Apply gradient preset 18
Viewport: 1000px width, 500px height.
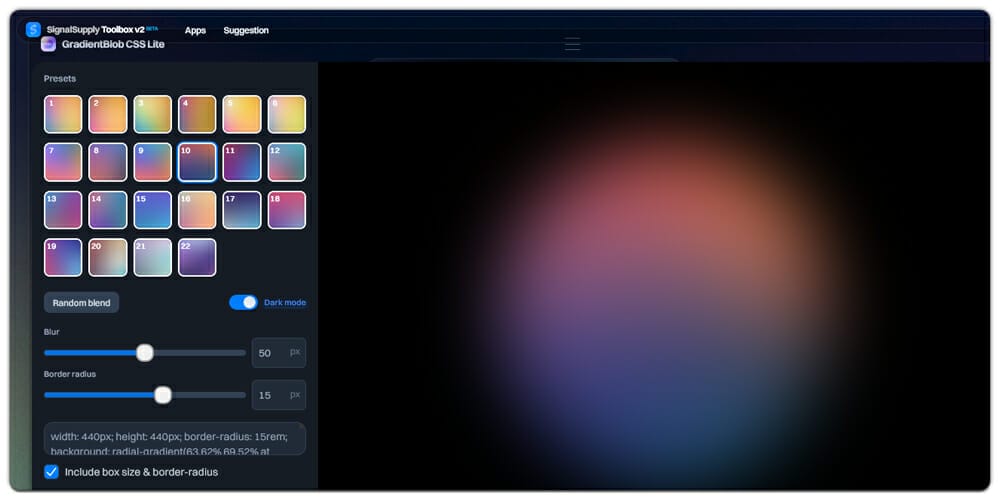(287, 210)
